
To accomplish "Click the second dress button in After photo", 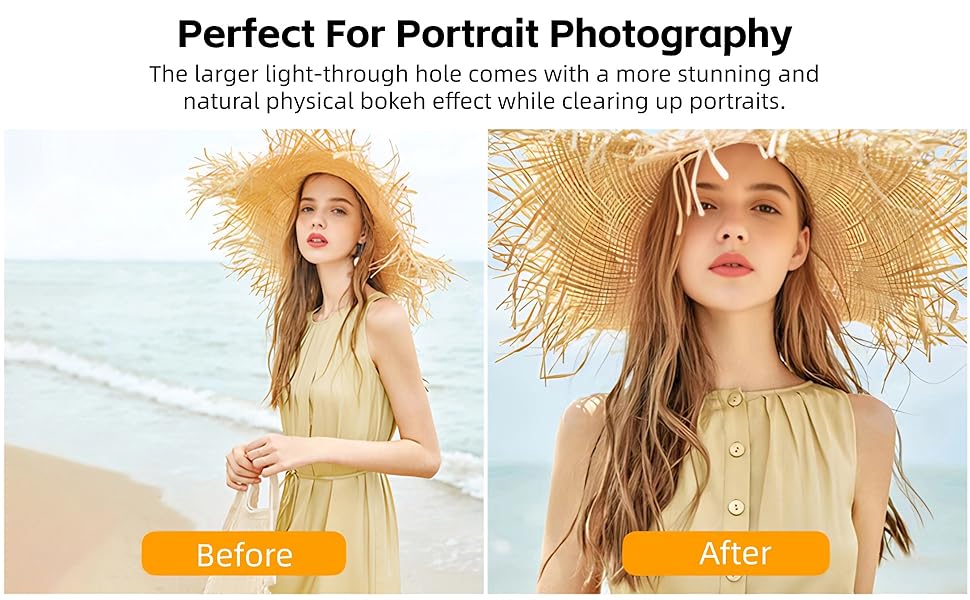I will click(735, 448).
